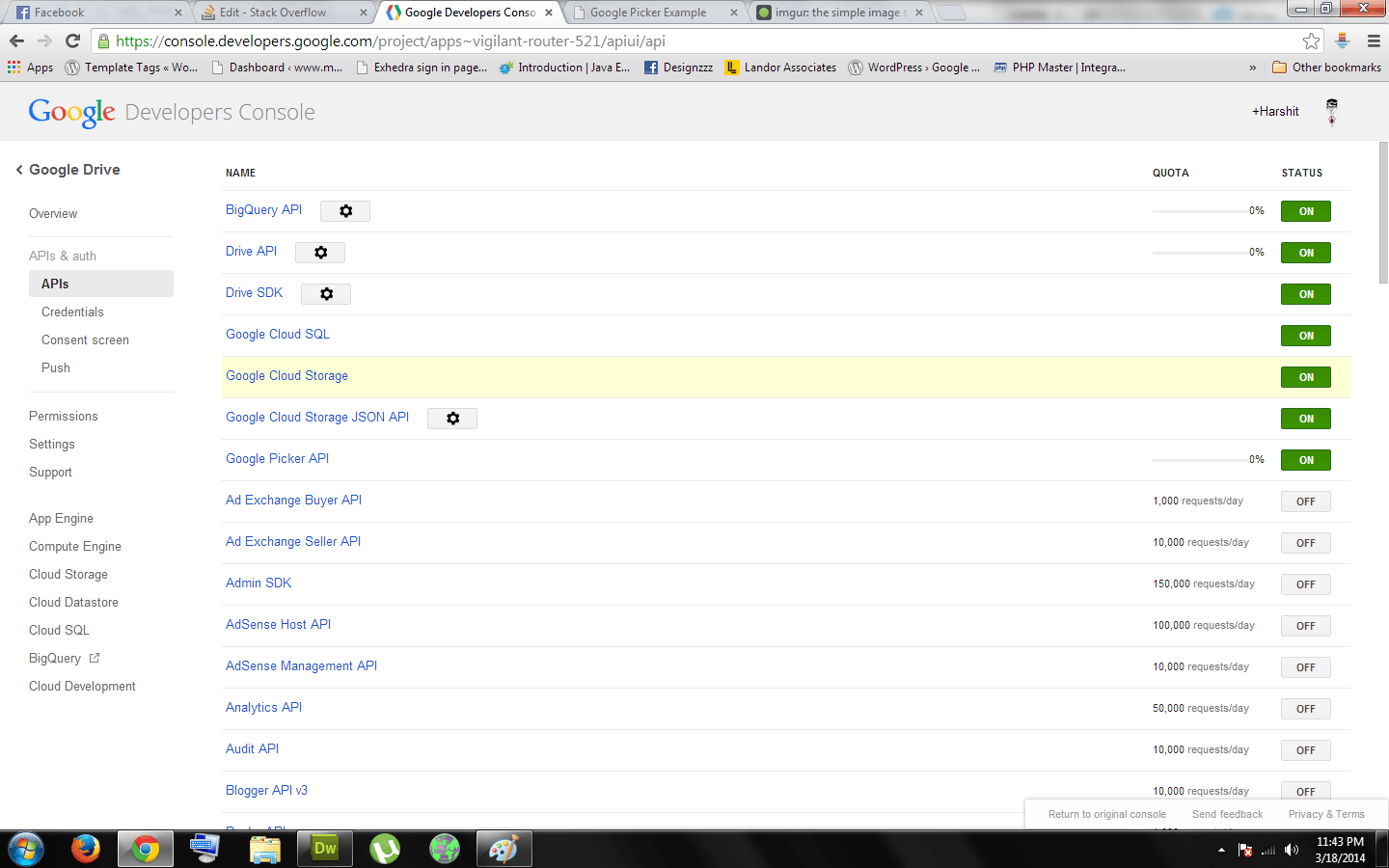
Task: Click the BigQuery API quota bar
Action: click(x=1199, y=211)
